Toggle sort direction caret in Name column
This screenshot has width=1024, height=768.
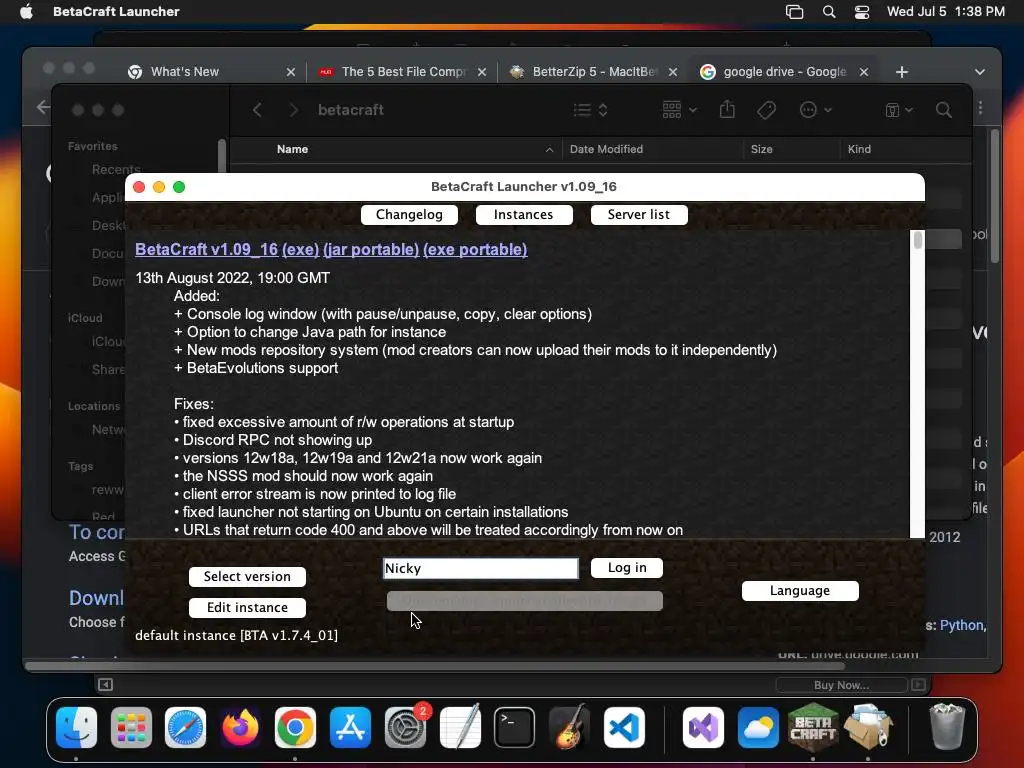[549, 150]
